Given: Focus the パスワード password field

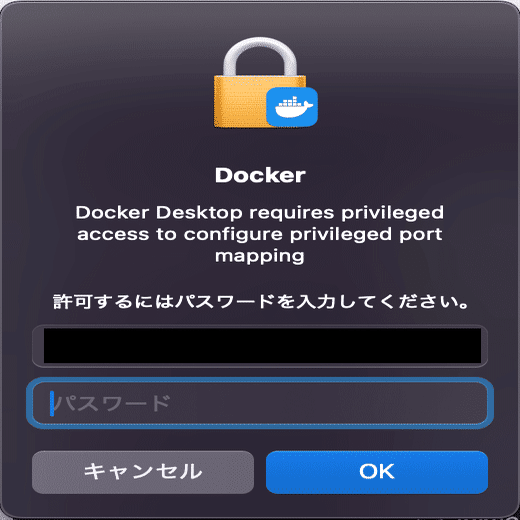Looking at the screenshot, I should (260, 403).
